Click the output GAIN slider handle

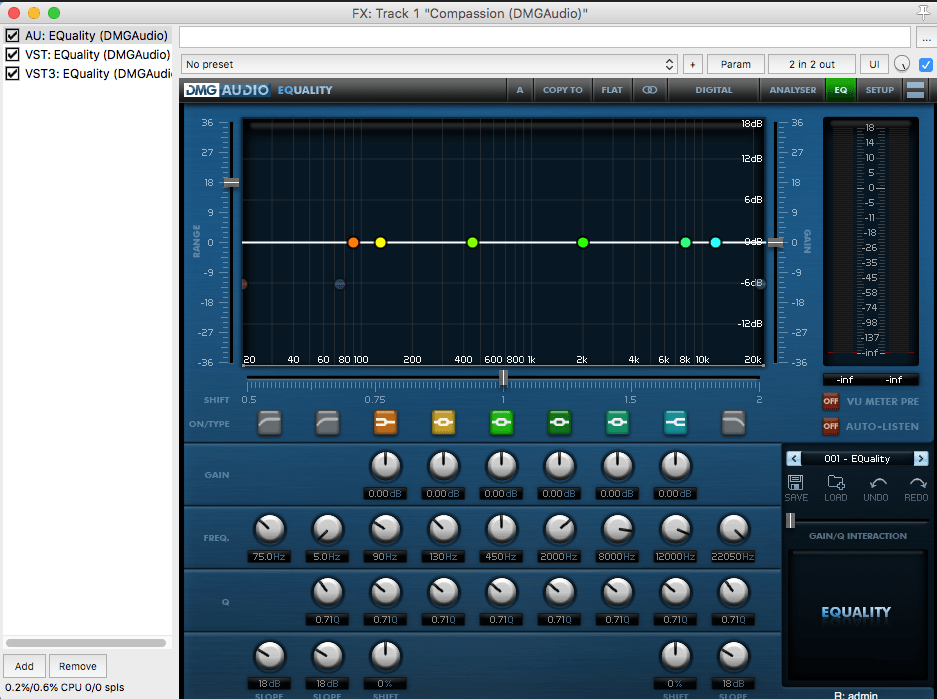[775, 242]
